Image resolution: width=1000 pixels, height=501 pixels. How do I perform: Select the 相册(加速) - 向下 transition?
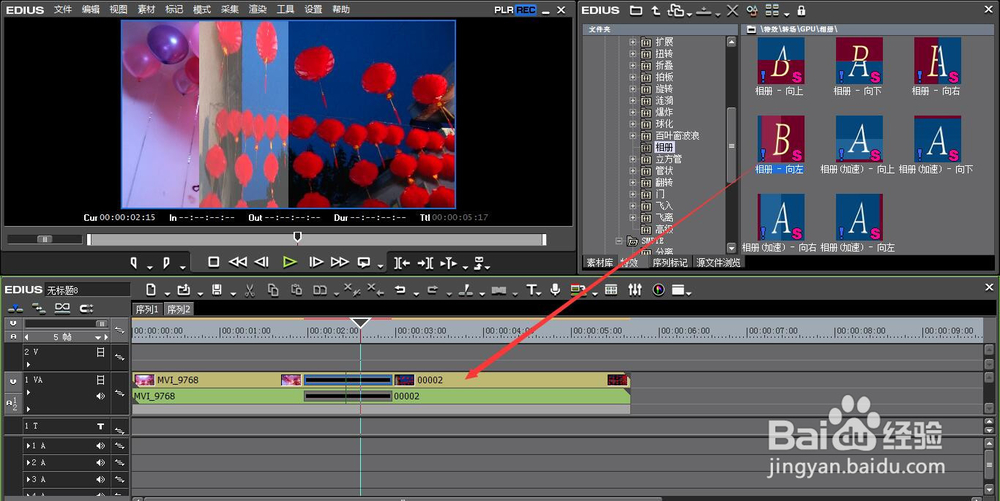pyautogui.click(x=936, y=145)
